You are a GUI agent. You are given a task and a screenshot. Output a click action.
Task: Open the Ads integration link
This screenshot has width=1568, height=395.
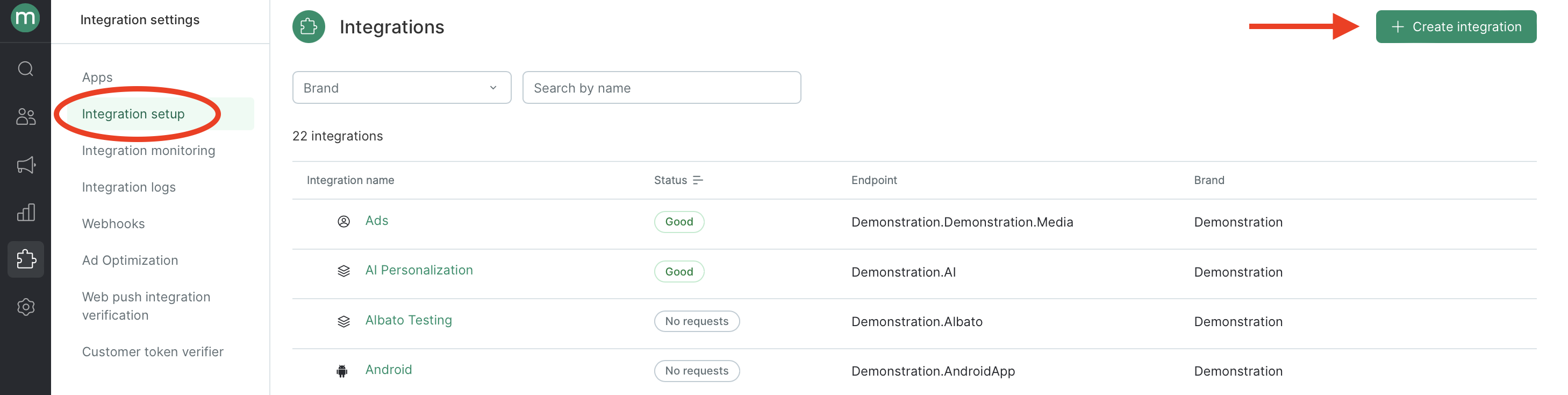[x=376, y=221]
